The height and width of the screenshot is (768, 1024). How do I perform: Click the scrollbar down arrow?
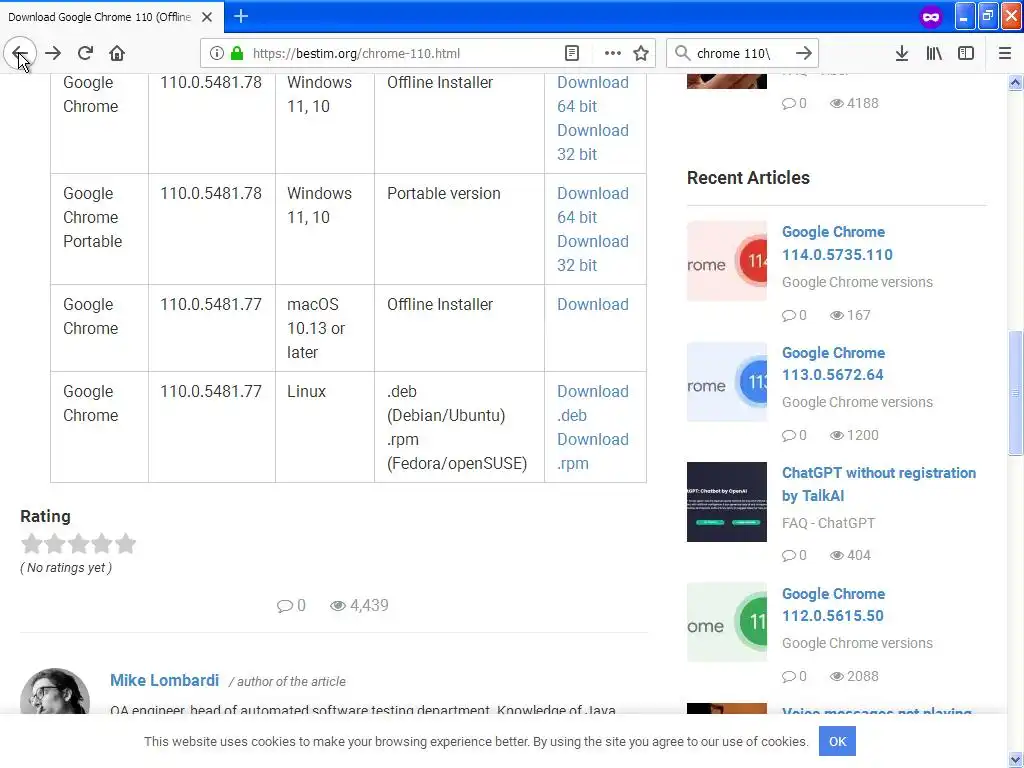click(1015, 759)
